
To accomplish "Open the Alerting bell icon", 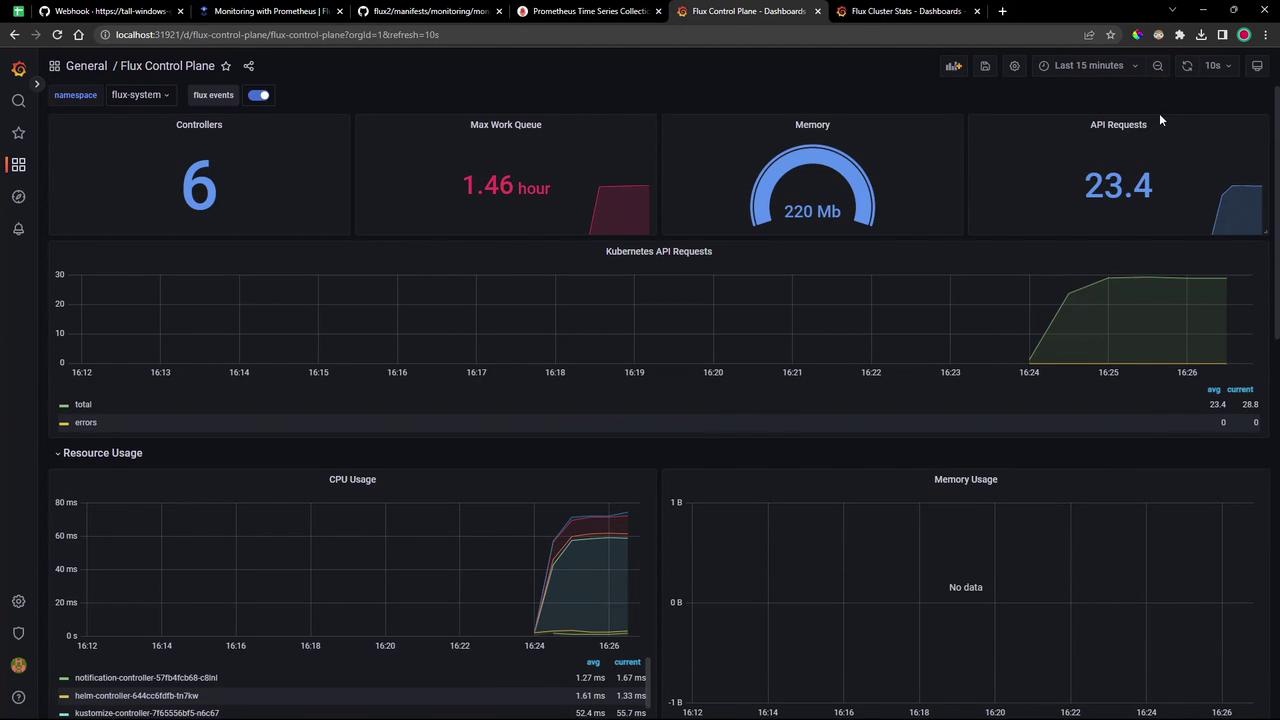I will coord(18,229).
